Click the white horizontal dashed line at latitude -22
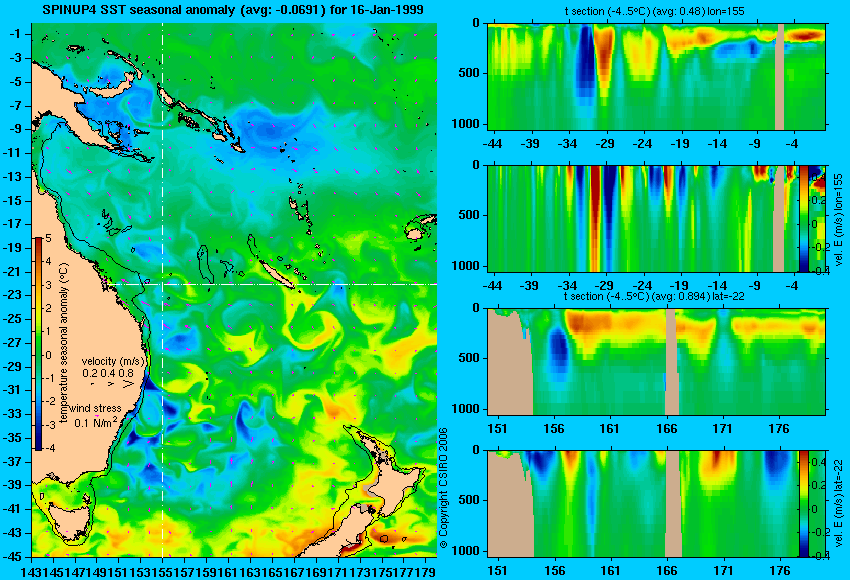The height and width of the screenshot is (580, 850). tap(273, 284)
